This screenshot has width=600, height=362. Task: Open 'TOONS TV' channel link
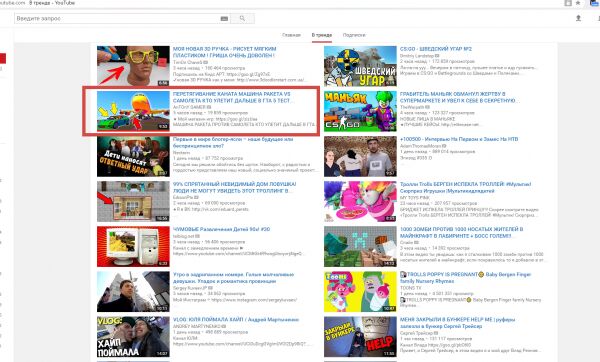pyautogui.click(x=410, y=287)
